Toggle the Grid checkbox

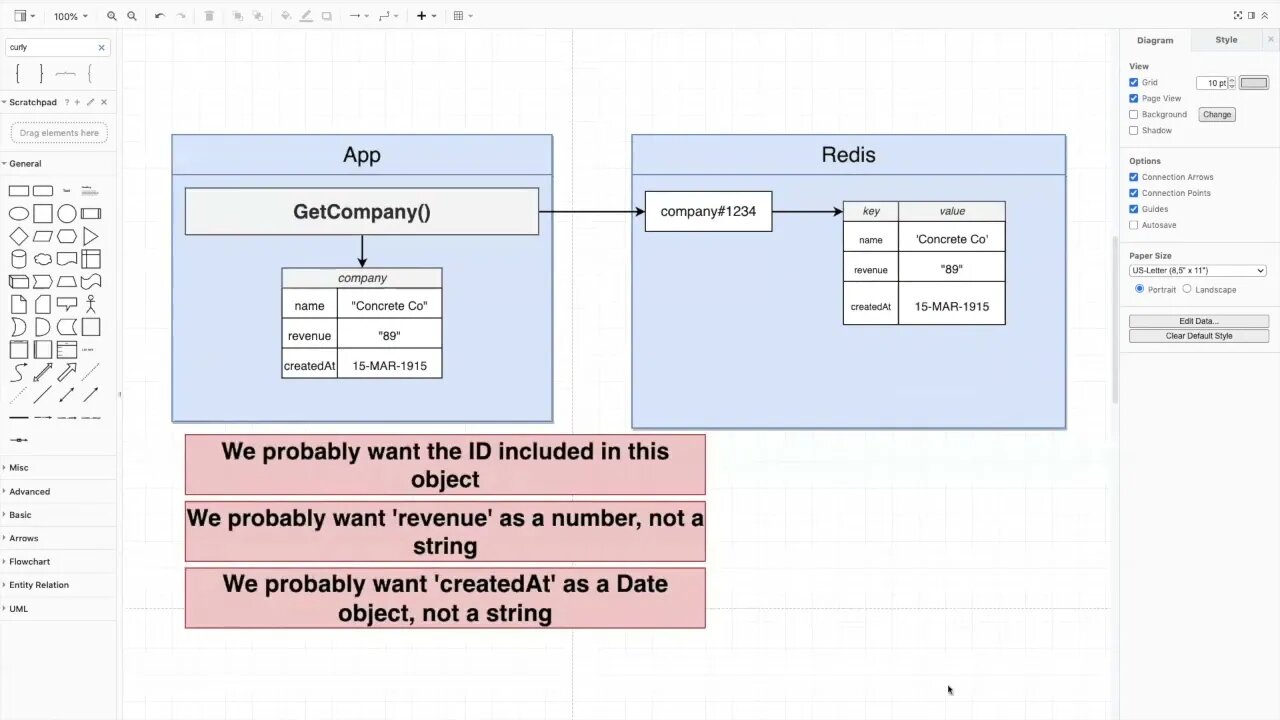click(1134, 83)
